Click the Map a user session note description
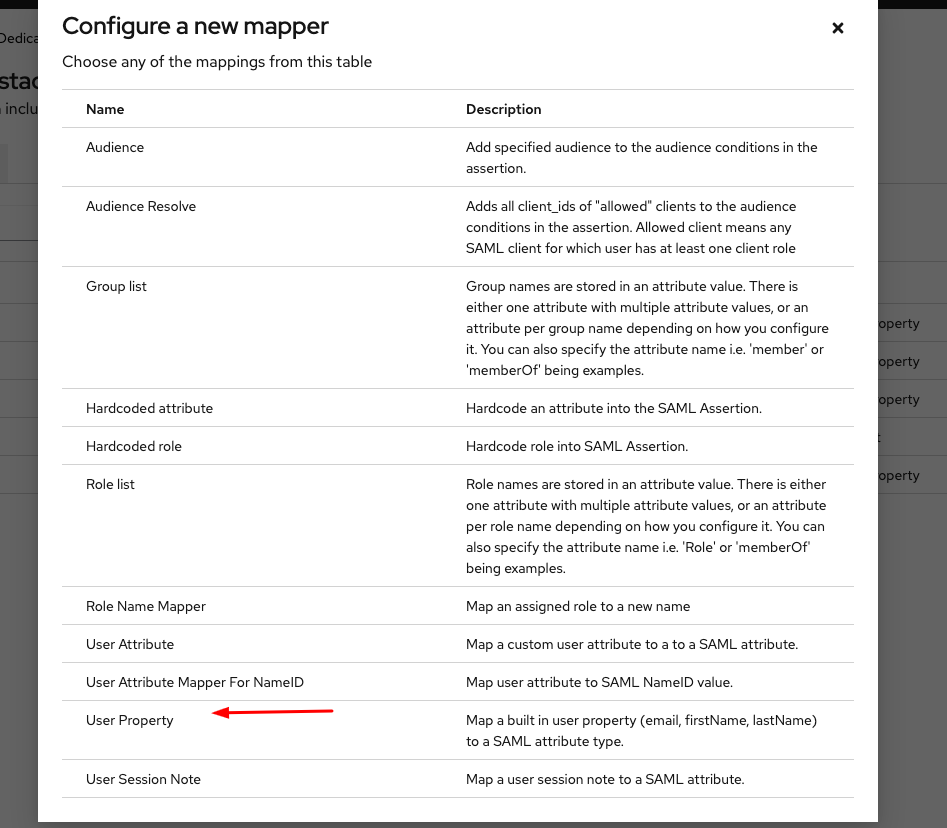 pos(605,780)
